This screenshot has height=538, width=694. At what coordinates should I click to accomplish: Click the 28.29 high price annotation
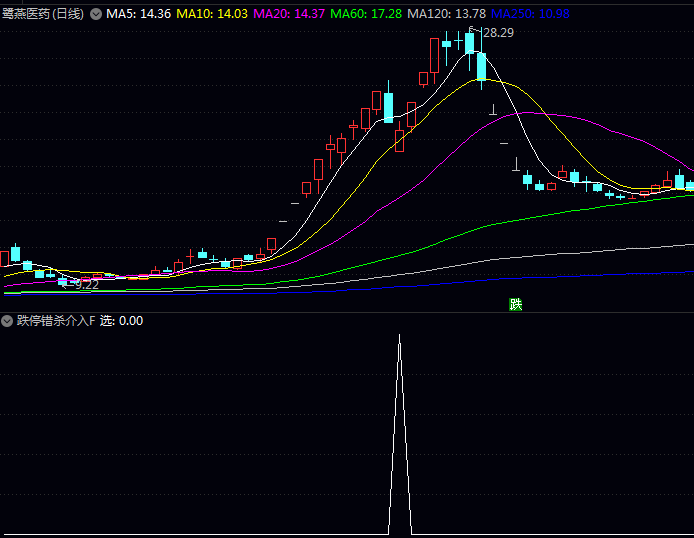tap(498, 33)
